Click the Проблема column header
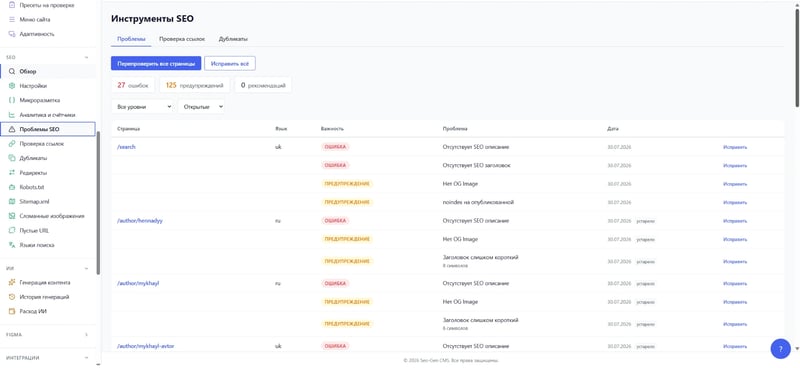Viewport: 800px width, 368px height. point(455,129)
